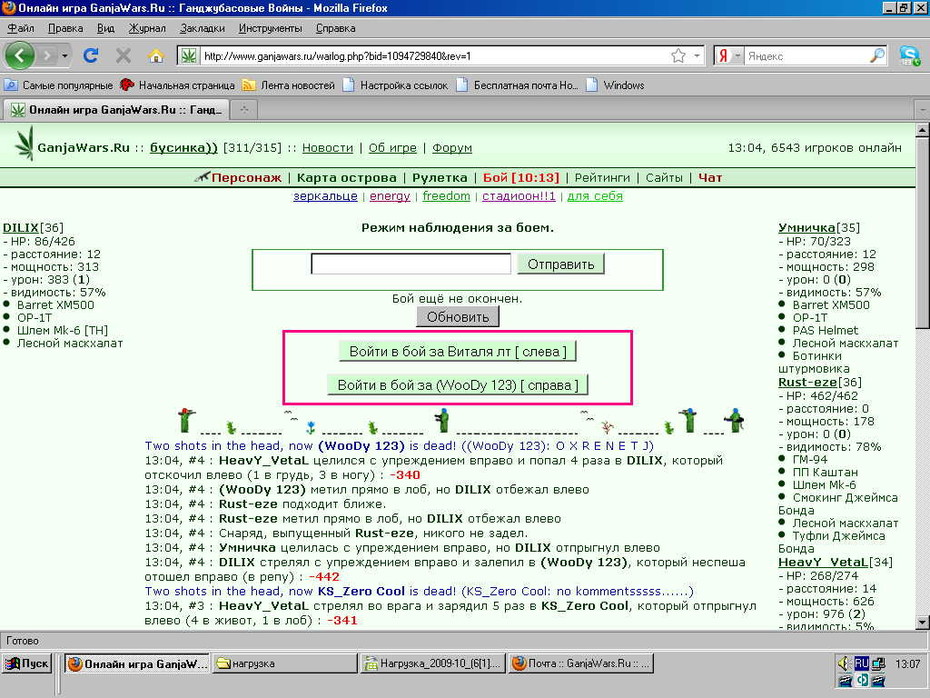Expand the Yandex search engine dropdown
Image resolution: width=930 pixels, height=698 pixels.
tap(737, 56)
